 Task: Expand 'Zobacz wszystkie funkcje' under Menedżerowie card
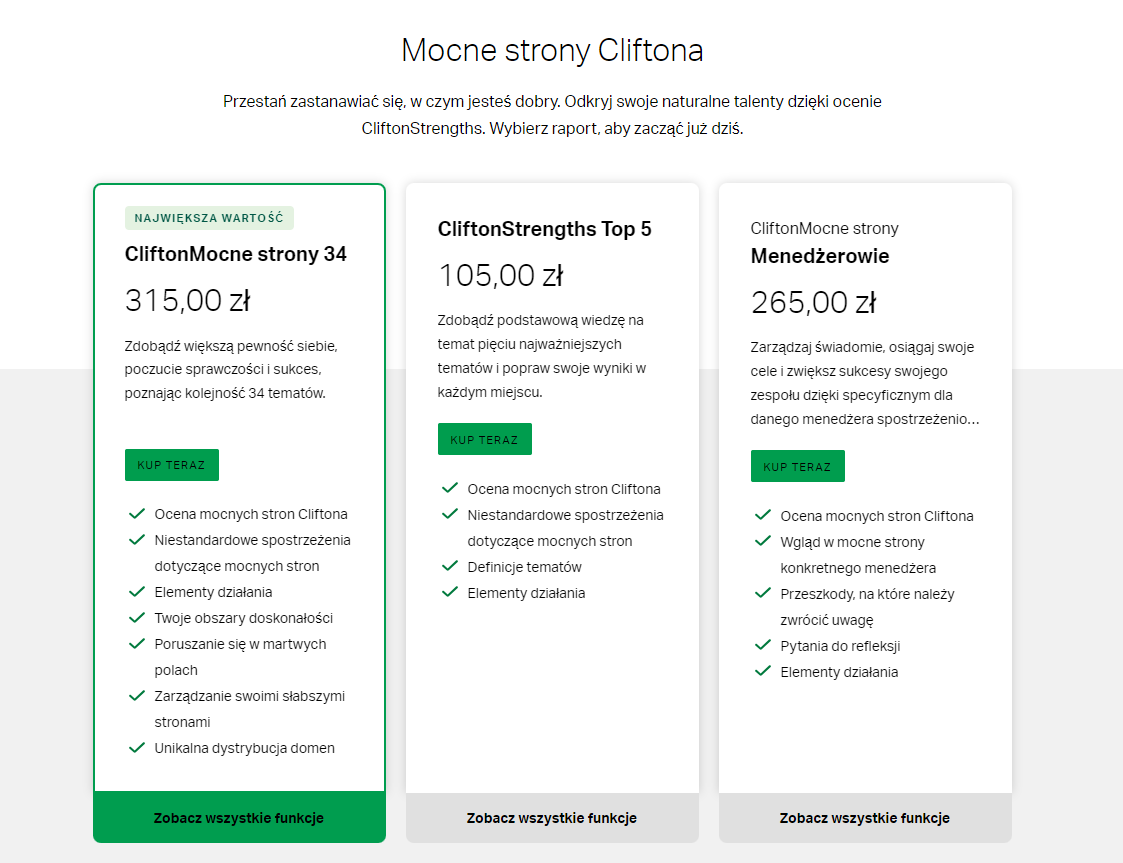pyautogui.click(x=865, y=818)
